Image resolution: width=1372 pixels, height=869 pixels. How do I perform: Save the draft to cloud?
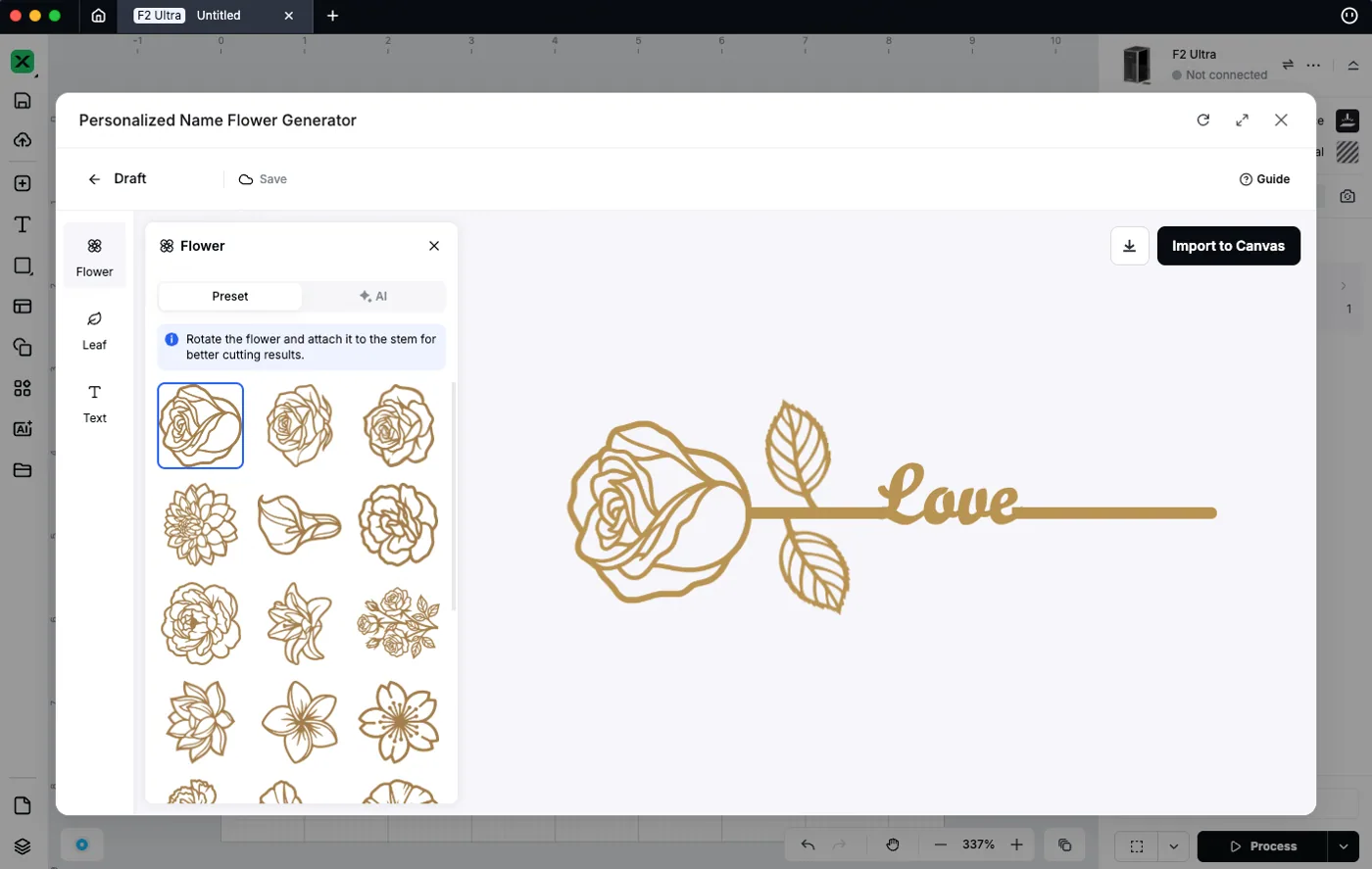[263, 179]
